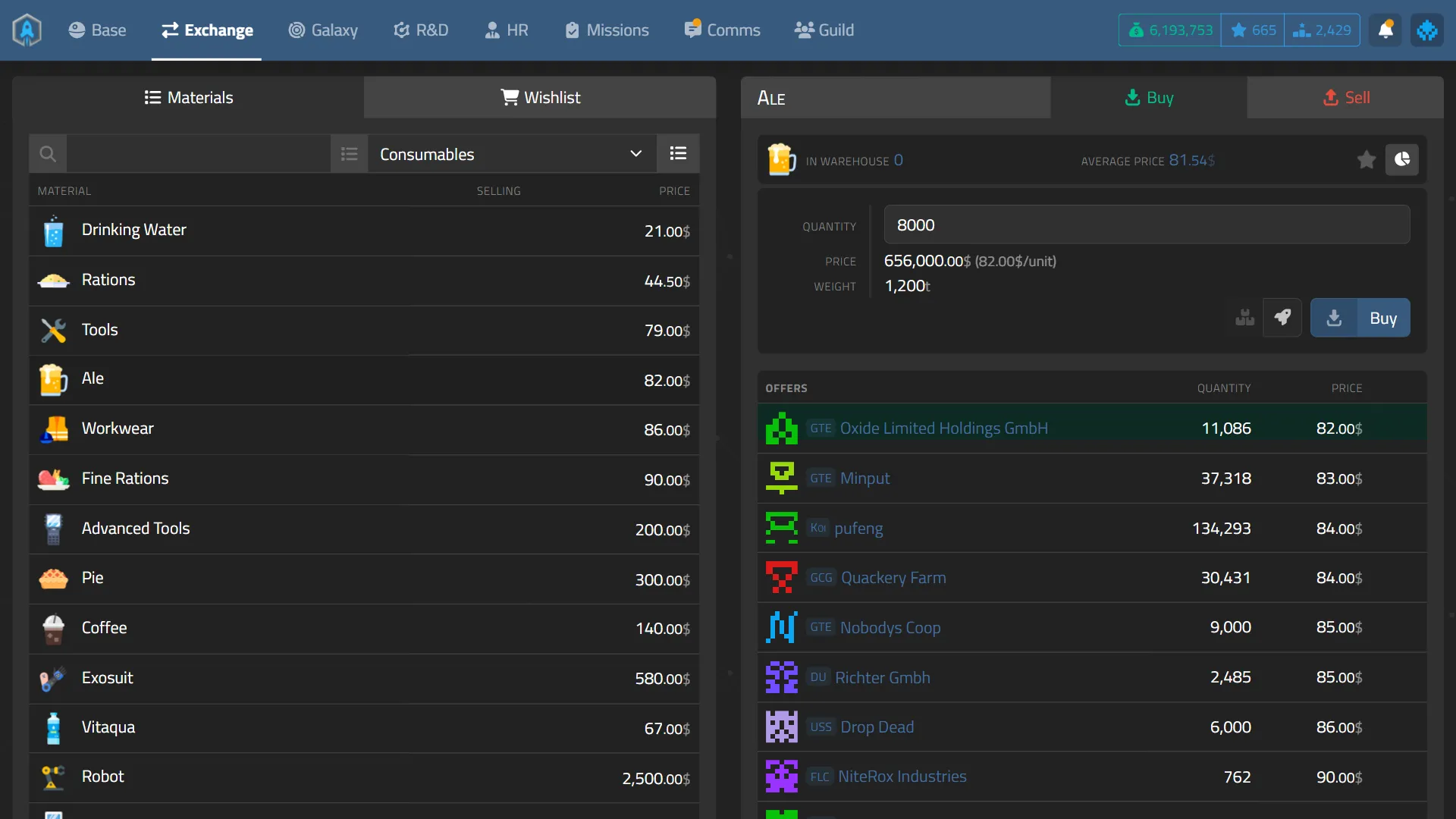This screenshot has height=819, width=1456.
Task: Click the blue Buy button
Action: pyautogui.click(x=1360, y=318)
